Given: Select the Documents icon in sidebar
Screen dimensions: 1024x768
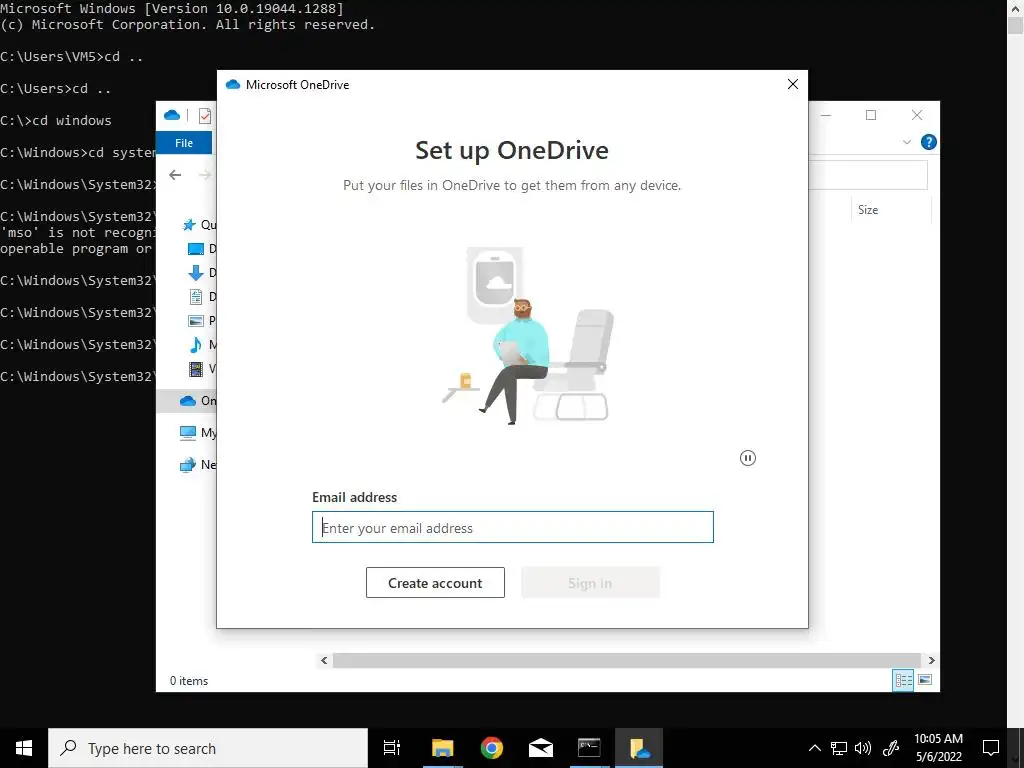Looking at the screenshot, I should click(x=196, y=297).
